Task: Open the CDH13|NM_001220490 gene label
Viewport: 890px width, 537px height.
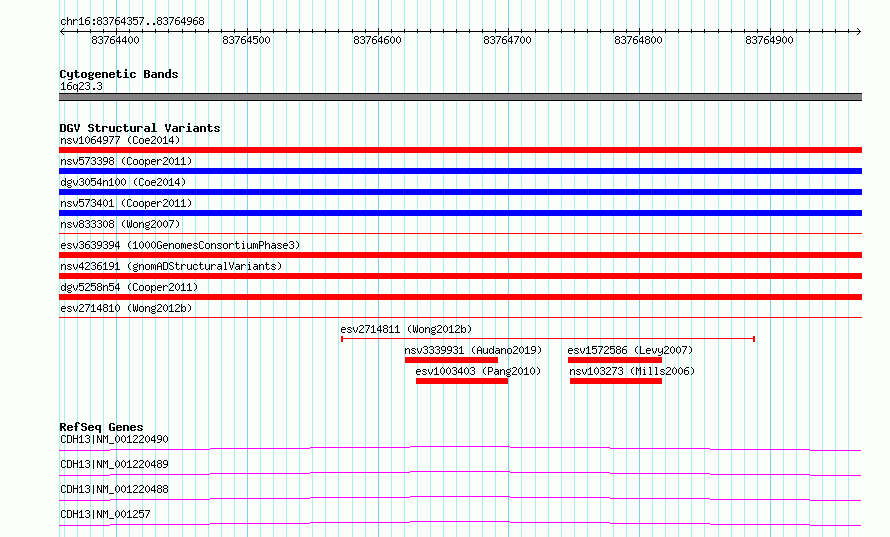Action: pos(114,439)
